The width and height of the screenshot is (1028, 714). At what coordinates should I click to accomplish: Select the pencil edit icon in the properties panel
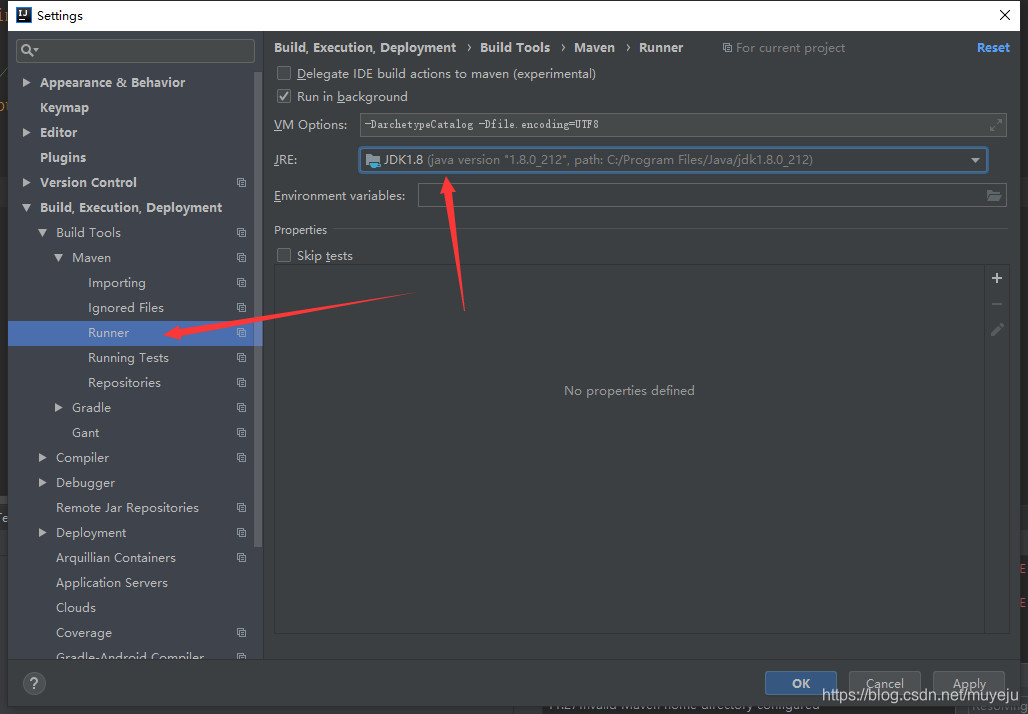pyautogui.click(x=996, y=329)
